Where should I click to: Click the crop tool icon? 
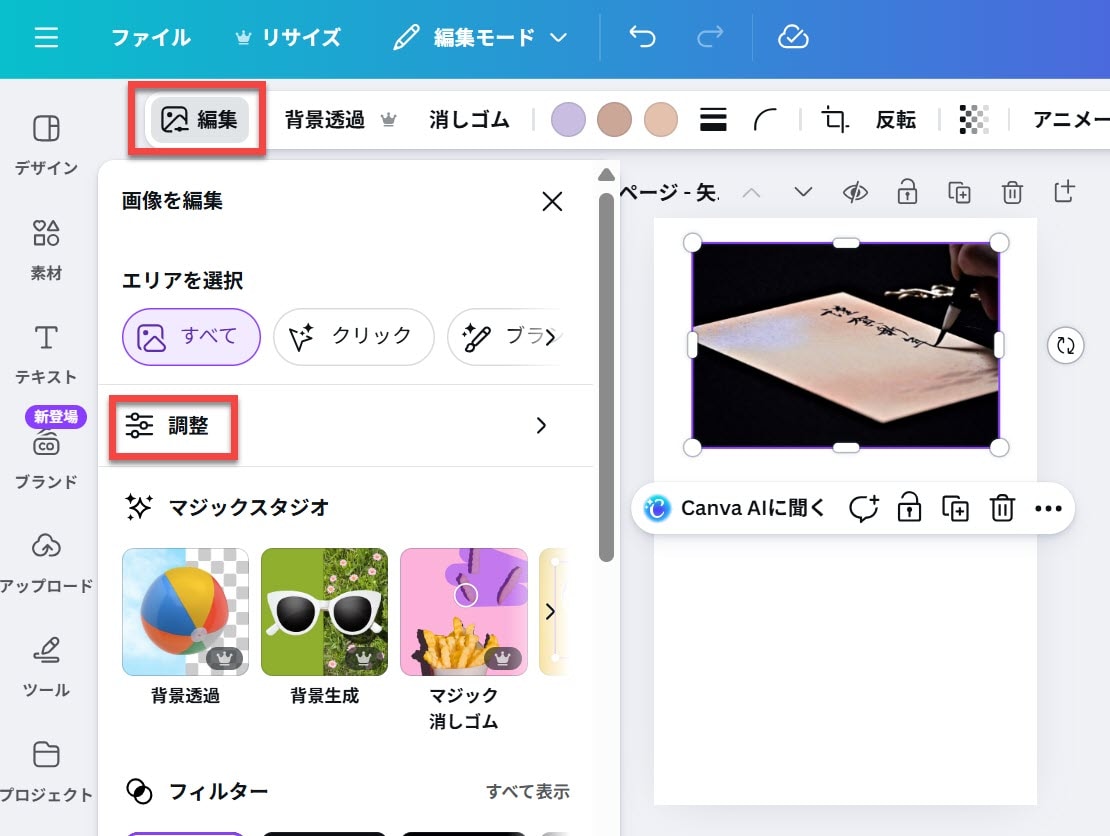834,120
